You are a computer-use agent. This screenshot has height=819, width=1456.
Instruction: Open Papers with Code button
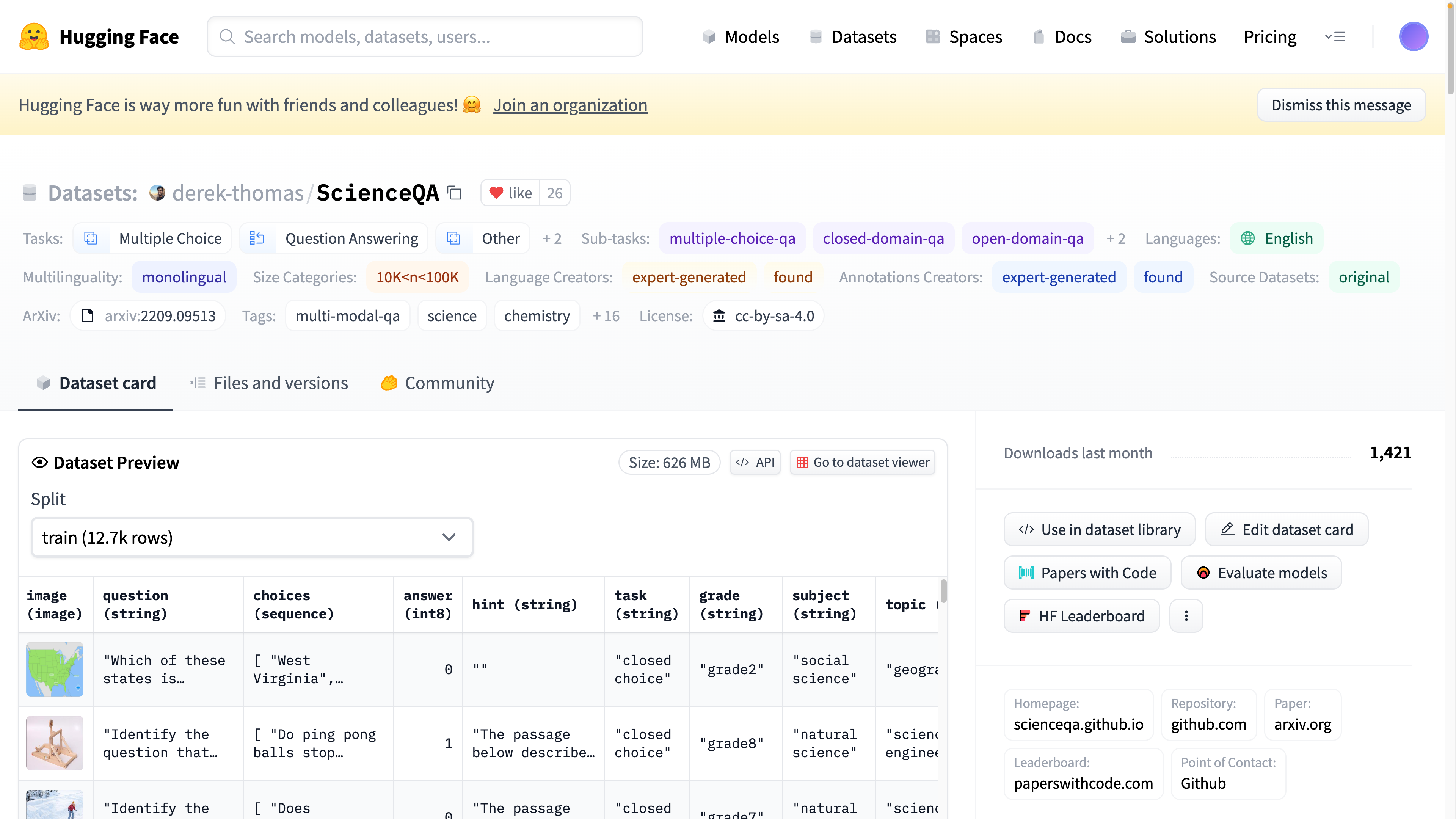(1087, 573)
